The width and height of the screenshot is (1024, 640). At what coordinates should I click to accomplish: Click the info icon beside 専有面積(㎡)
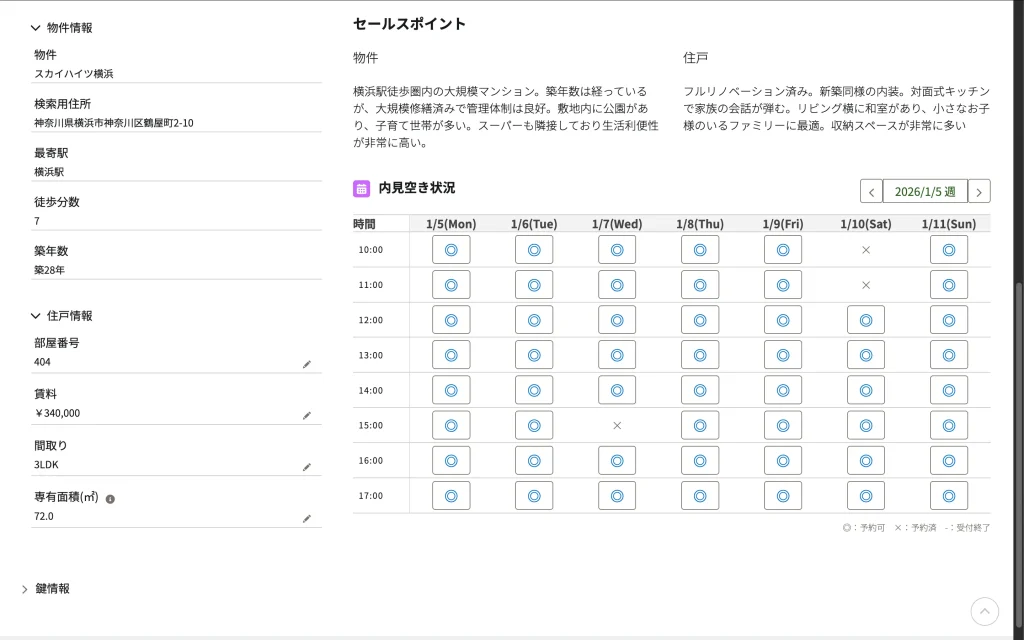point(110,498)
